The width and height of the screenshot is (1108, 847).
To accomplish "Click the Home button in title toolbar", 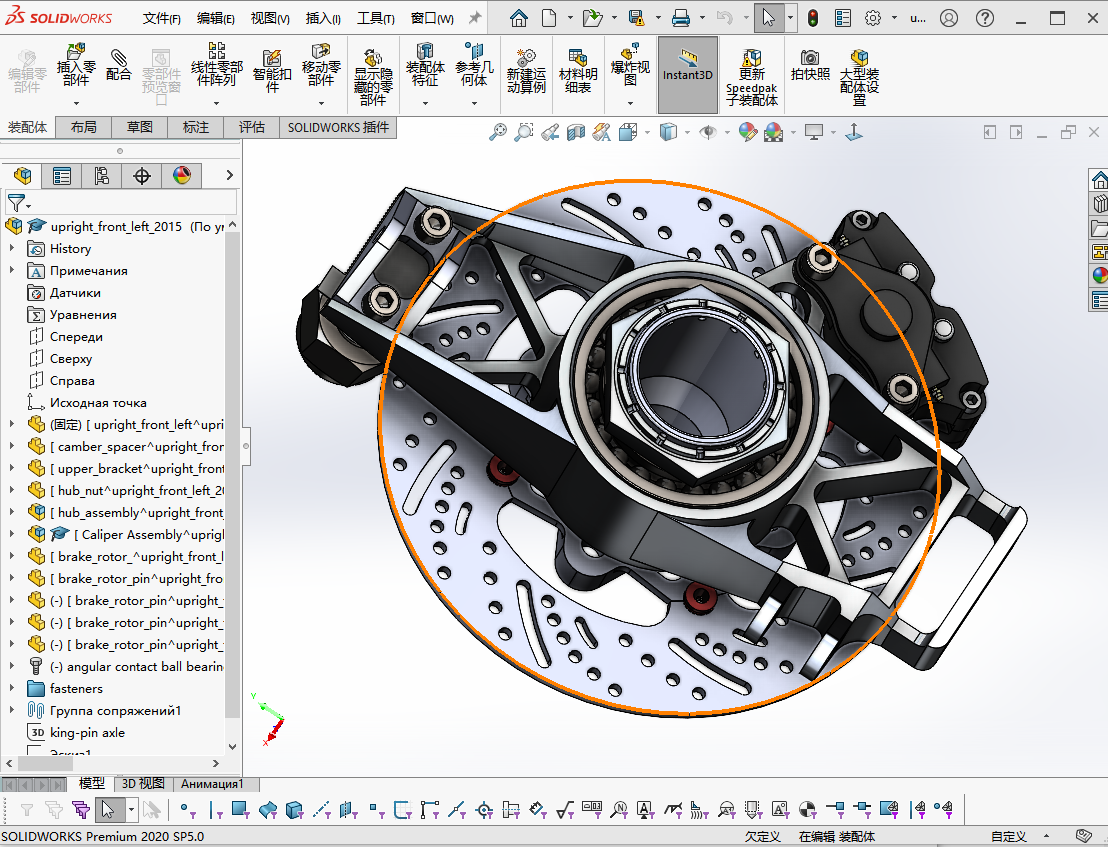I will (519, 18).
